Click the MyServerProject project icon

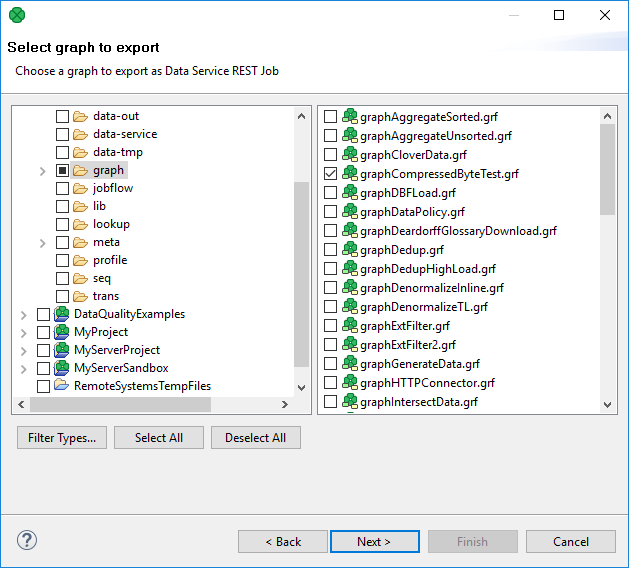pyautogui.click(x=62, y=350)
